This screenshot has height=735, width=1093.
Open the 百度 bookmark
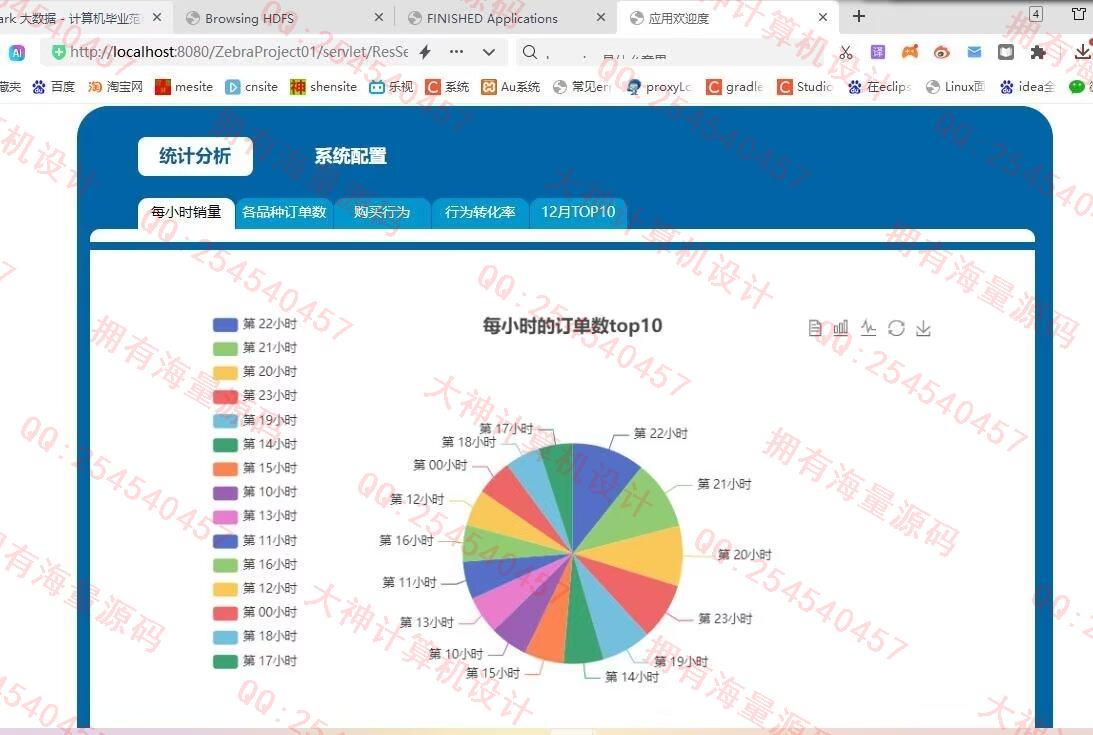54,86
